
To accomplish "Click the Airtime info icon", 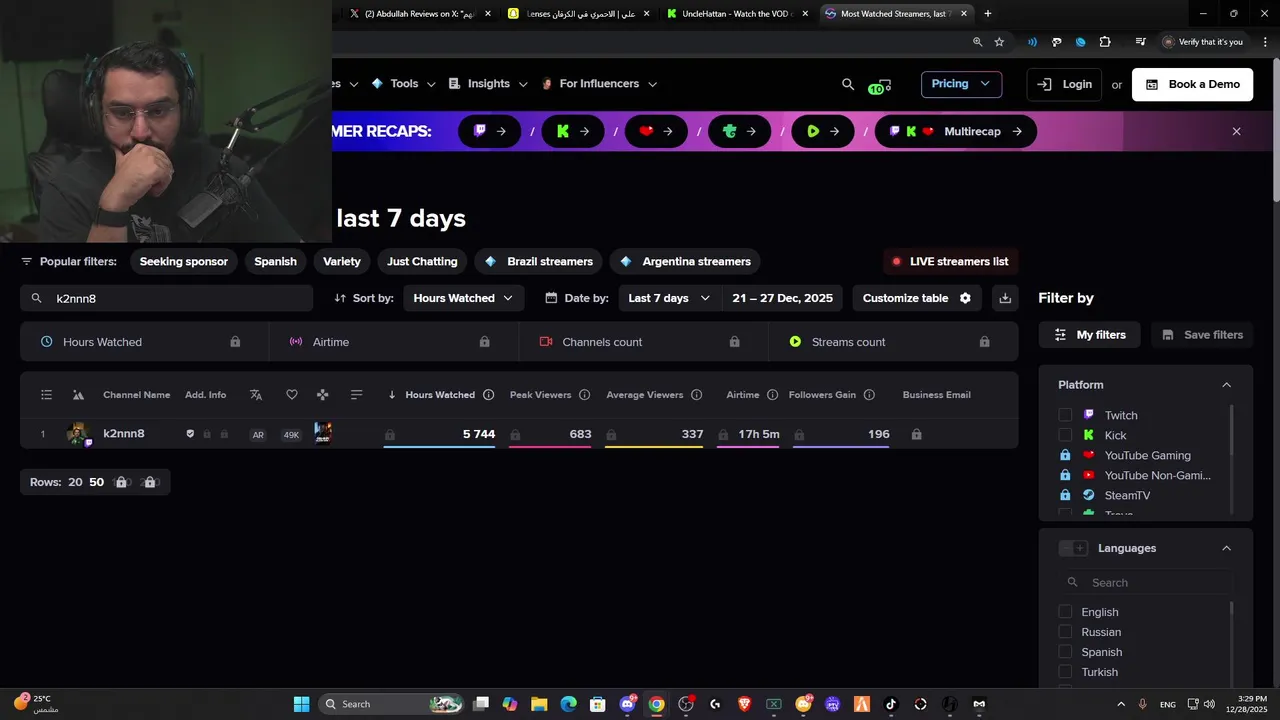I will (x=772, y=395).
